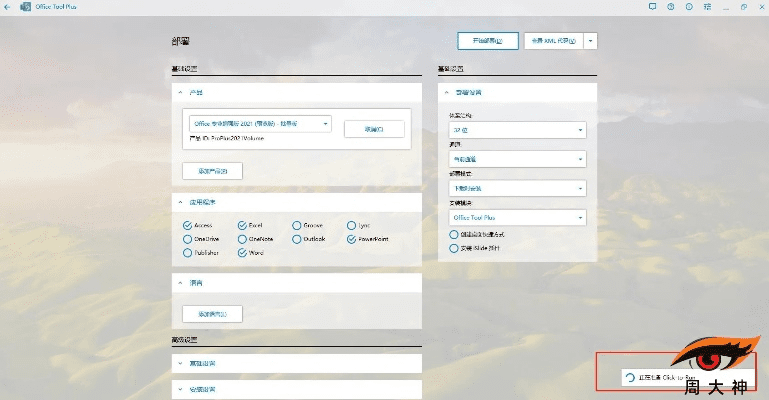The width and height of the screenshot is (769, 400).
Task: Click the dropdown arrow beside the XML button
Action: (x=590, y=41)
